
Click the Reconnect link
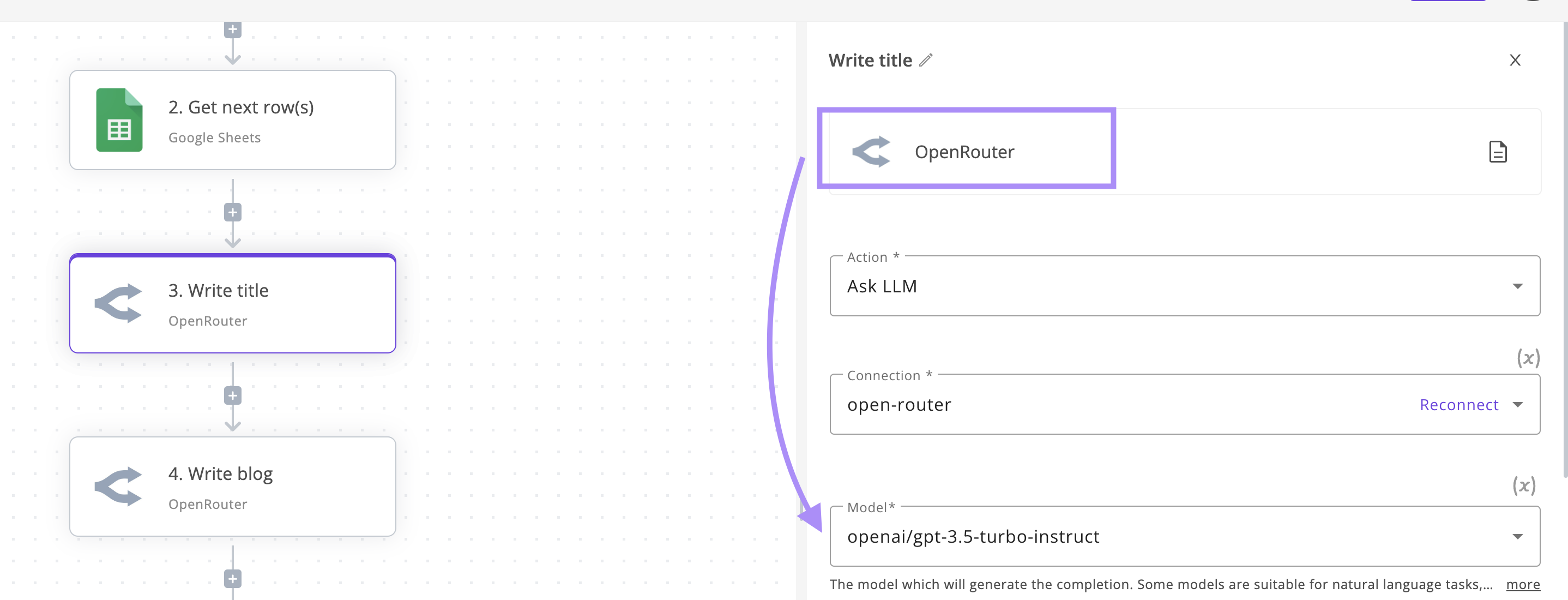click(x=1458, y=405)
